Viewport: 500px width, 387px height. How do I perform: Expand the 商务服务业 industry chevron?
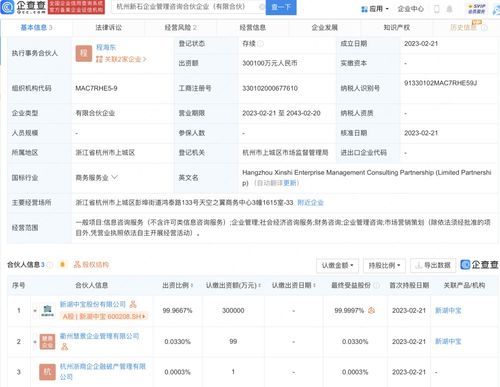pos(114,177)
